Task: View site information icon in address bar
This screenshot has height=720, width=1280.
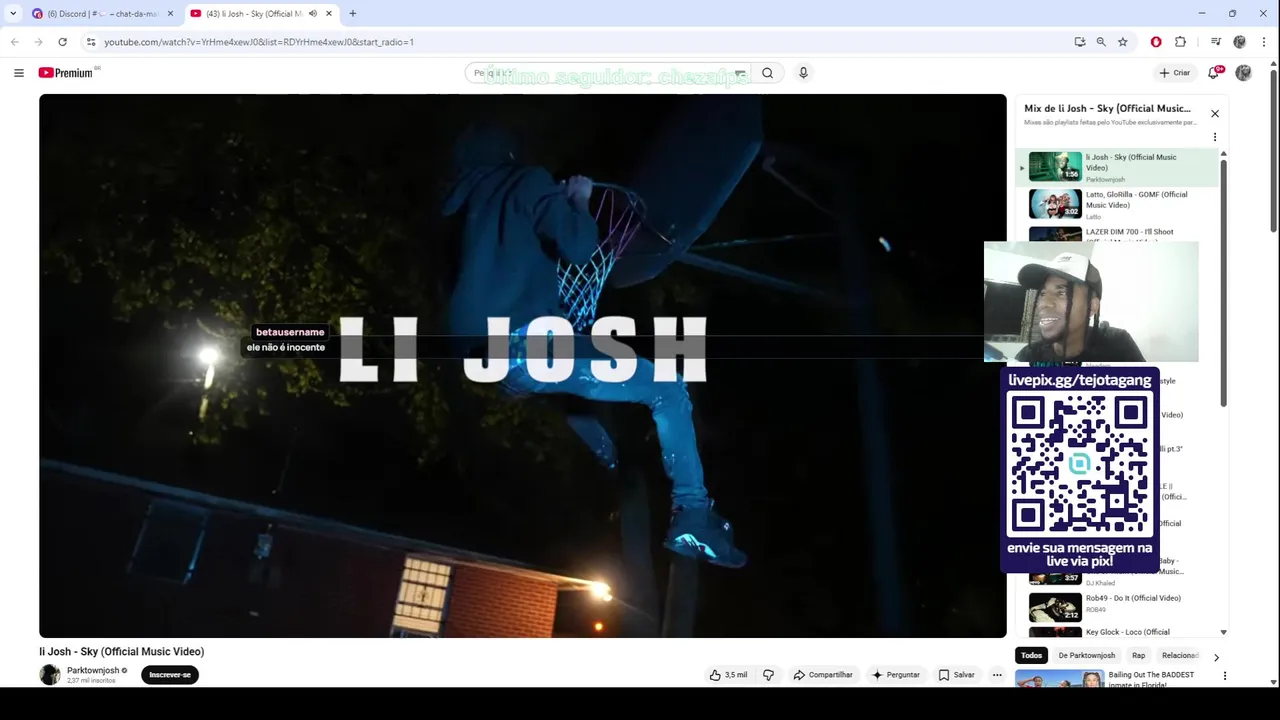Action: (x=91, y=42)
